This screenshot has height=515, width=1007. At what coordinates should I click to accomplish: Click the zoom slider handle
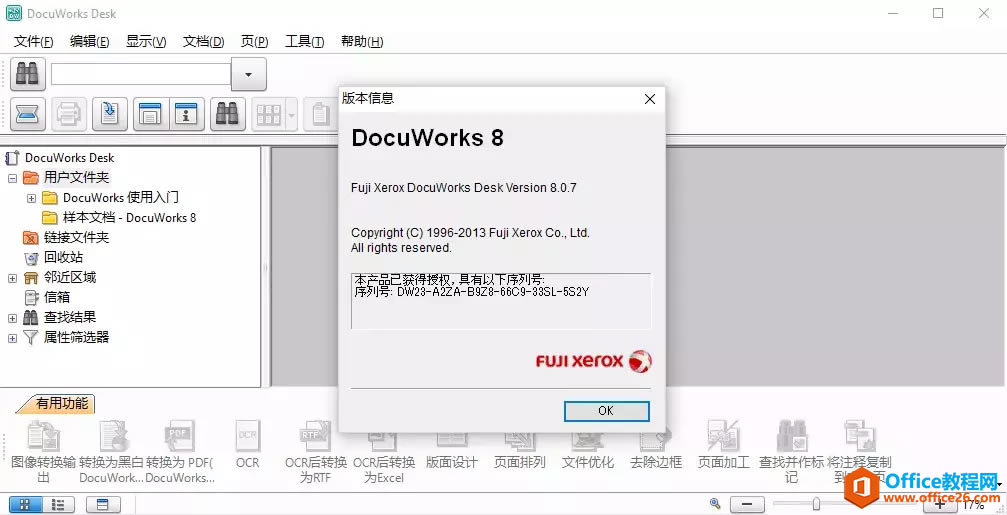point(816,504)
